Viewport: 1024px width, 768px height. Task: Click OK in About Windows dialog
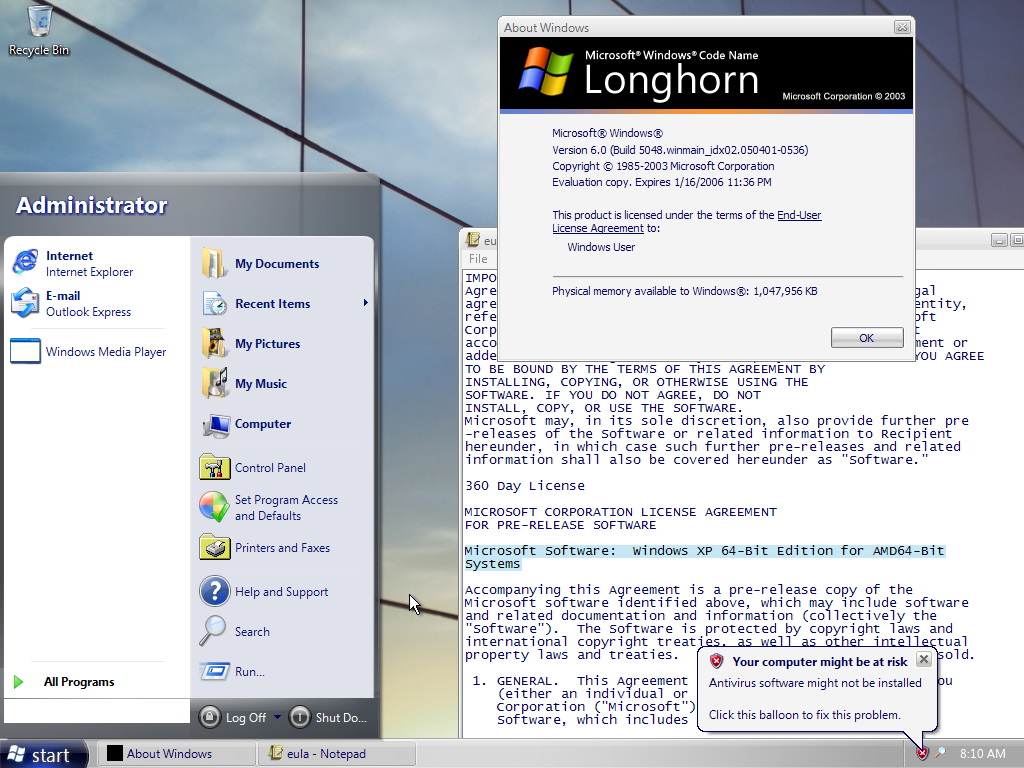pos(866,338)
